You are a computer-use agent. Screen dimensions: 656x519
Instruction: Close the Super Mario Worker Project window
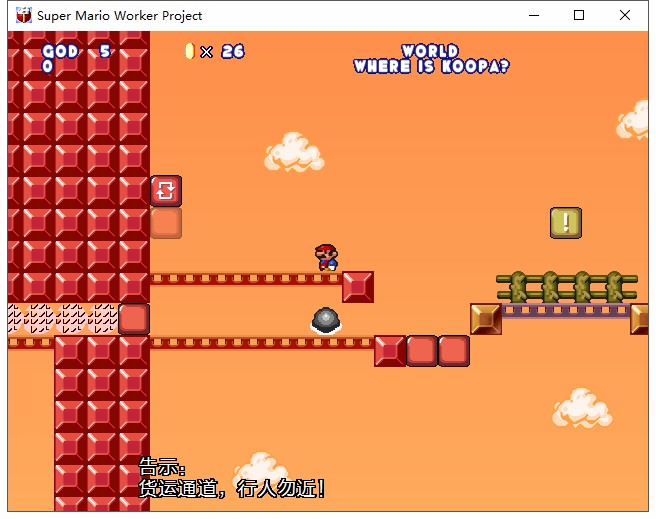pyautogui.click(x=625, y=15)
